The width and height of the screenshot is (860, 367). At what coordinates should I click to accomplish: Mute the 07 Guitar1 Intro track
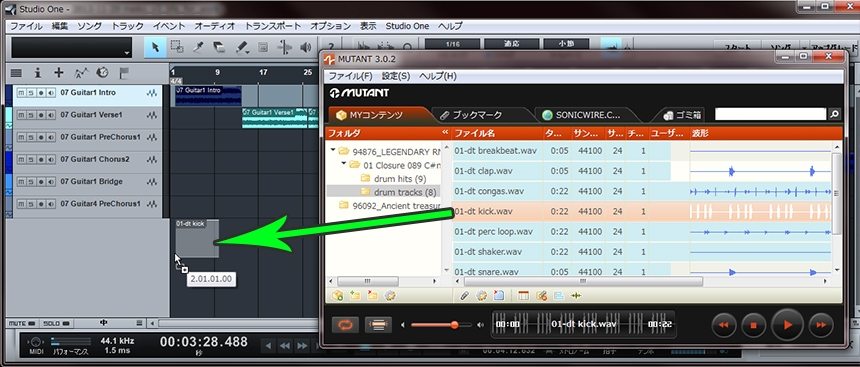point(21,93)
